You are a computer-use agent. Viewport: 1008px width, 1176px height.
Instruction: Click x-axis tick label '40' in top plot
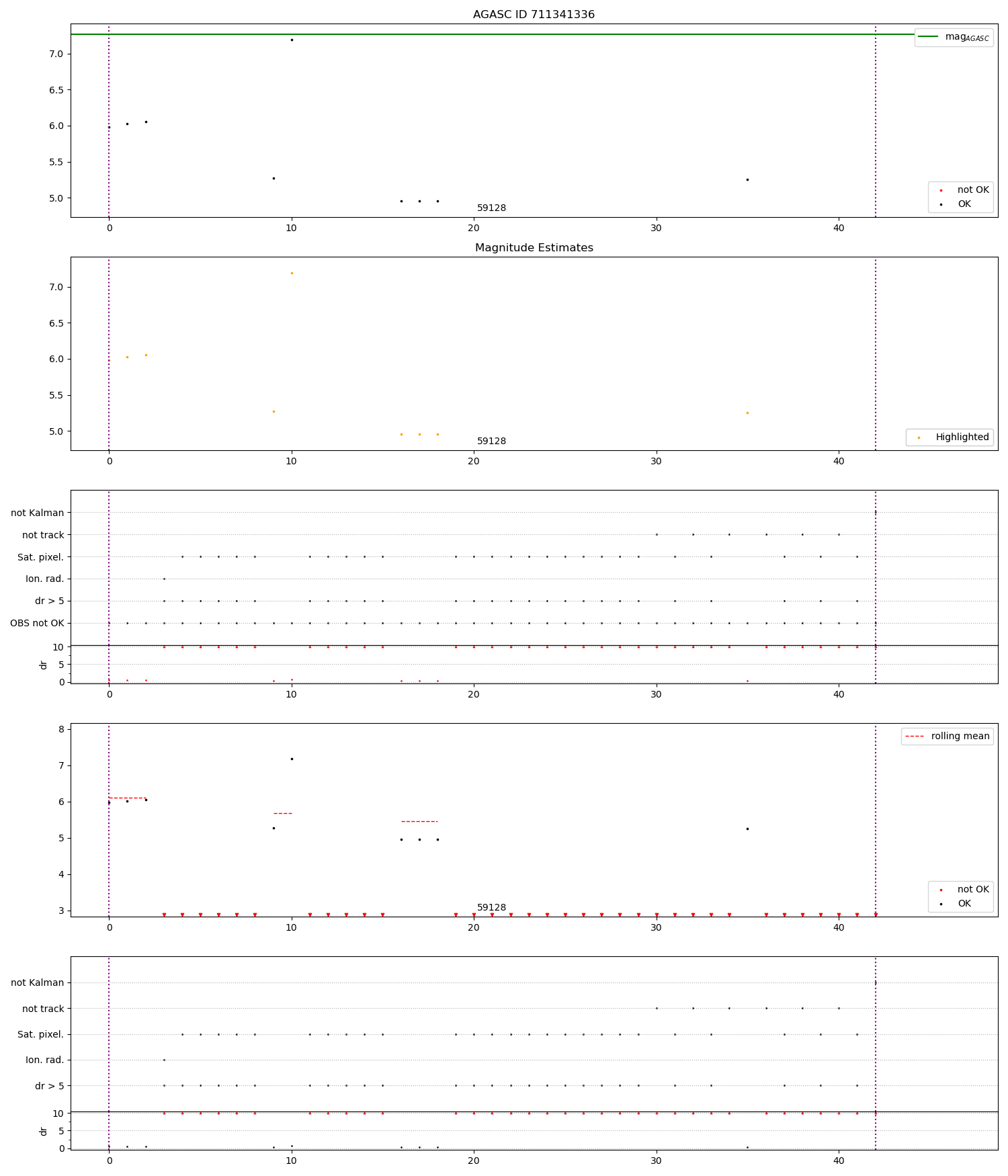839,228
